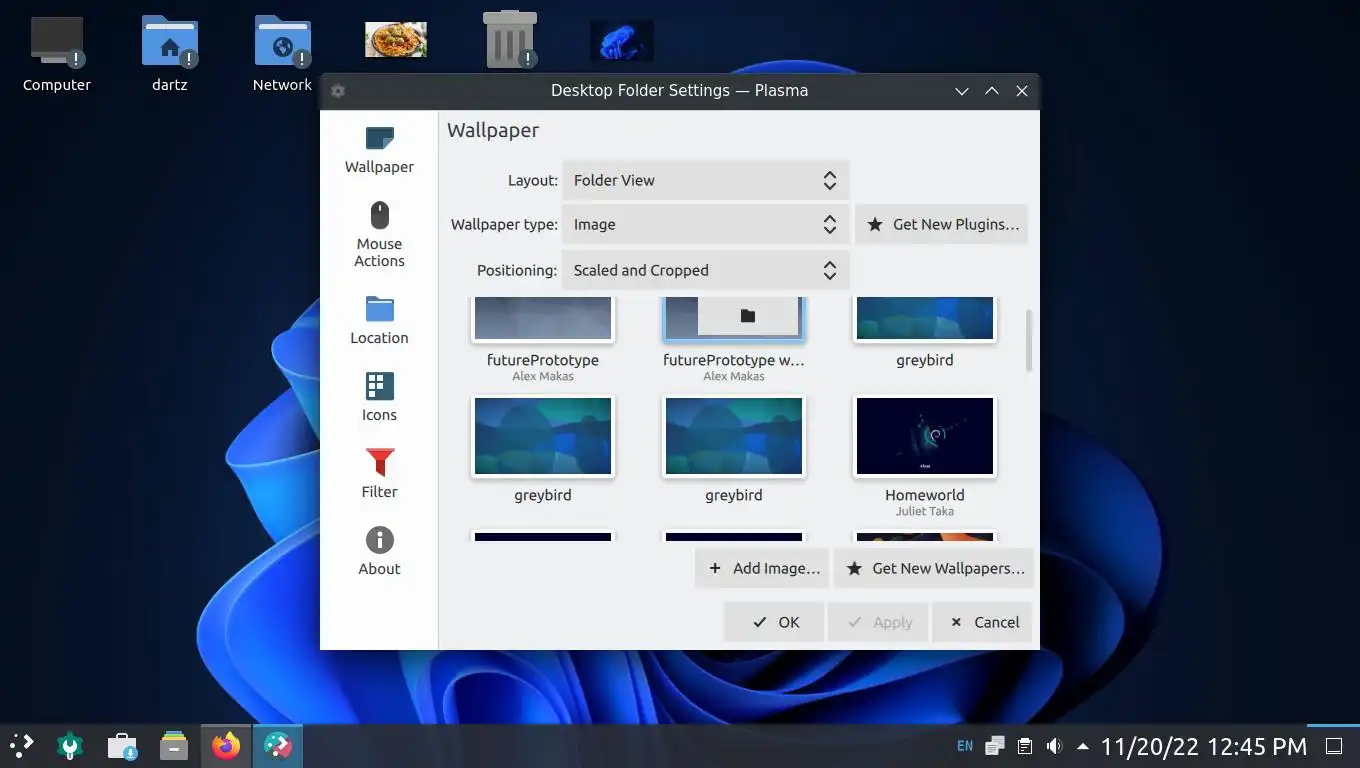Open the Positioning dropdown showing Scaled and Cropped
This screenshot has height=768, width=1360.
point(705,270)
